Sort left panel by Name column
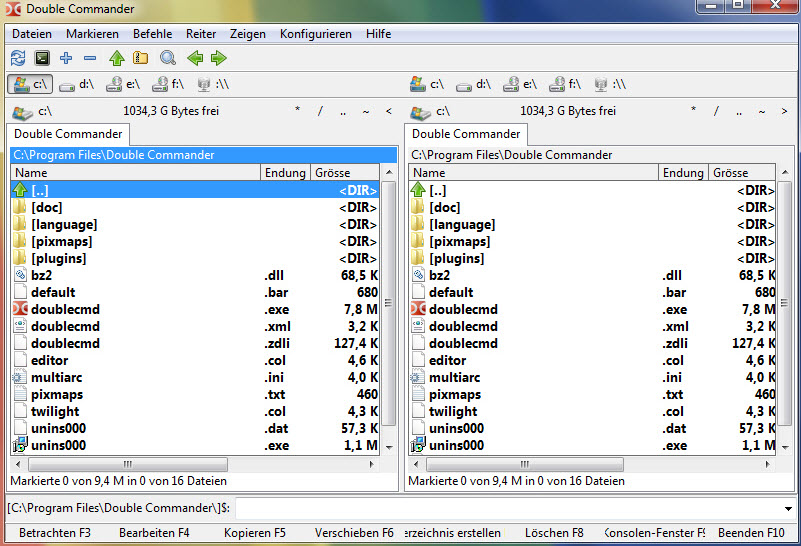This screenshot has width=801, height=546. click(x=135, y=173)
